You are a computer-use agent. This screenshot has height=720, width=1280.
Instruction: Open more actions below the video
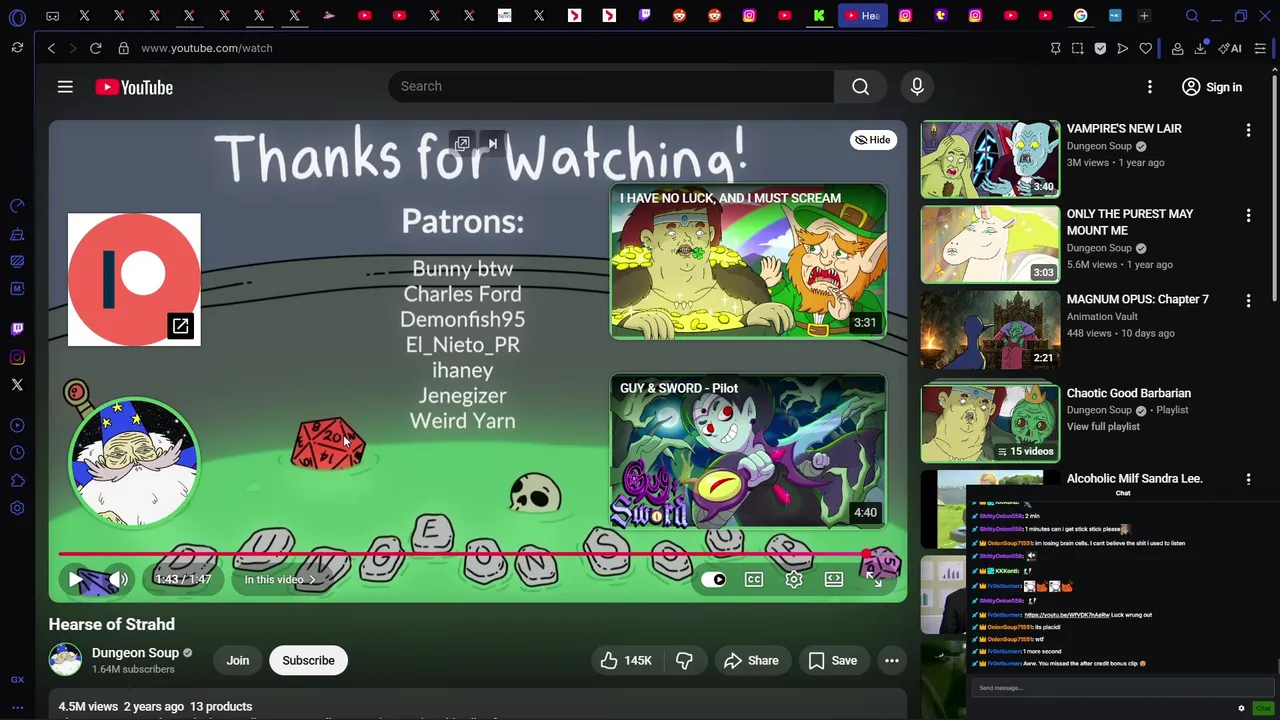point(892,660)
